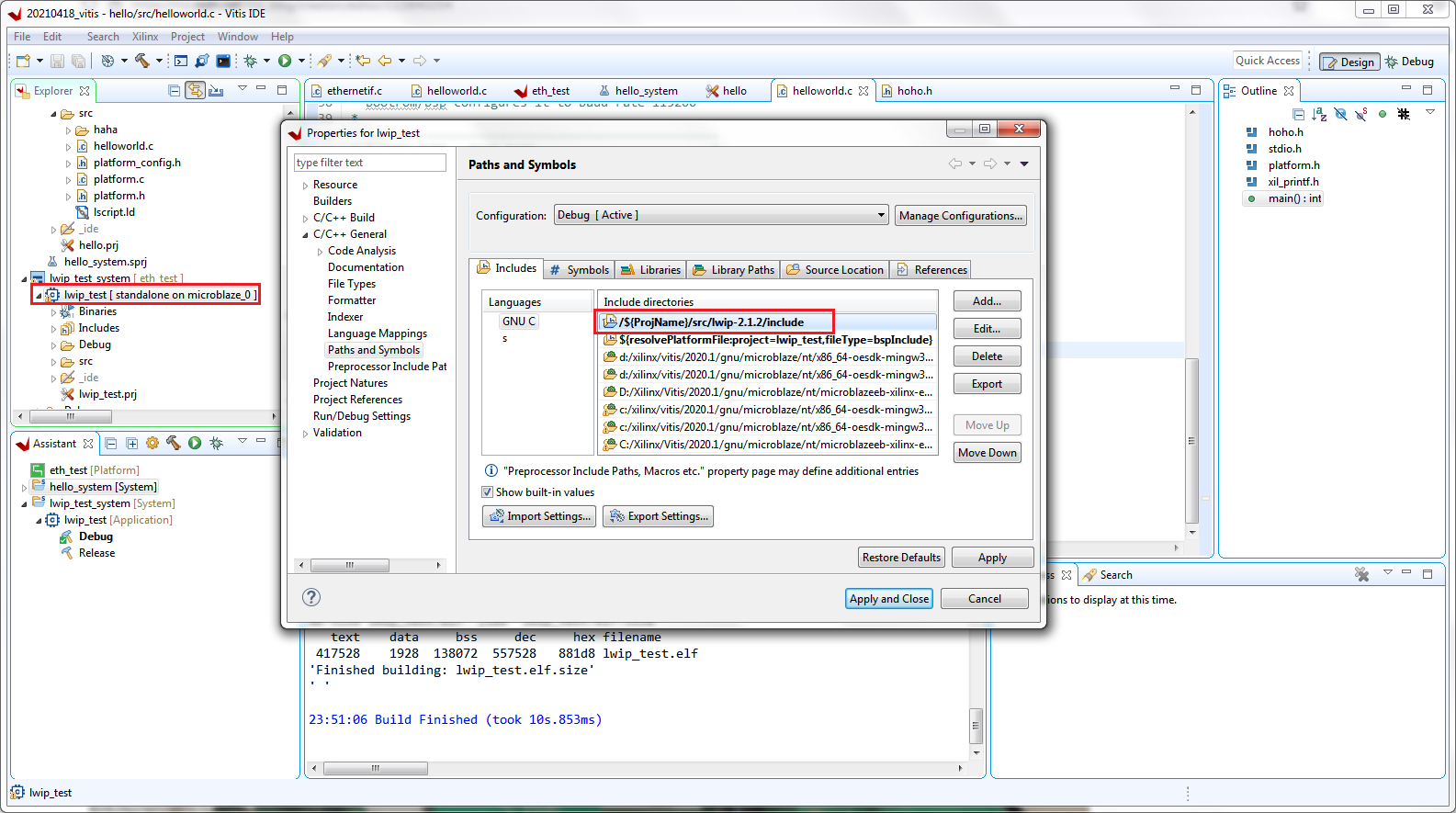1456x813 pixels.
Task: Click the Assistant panel green Run icon
Action: coord(195,443)
